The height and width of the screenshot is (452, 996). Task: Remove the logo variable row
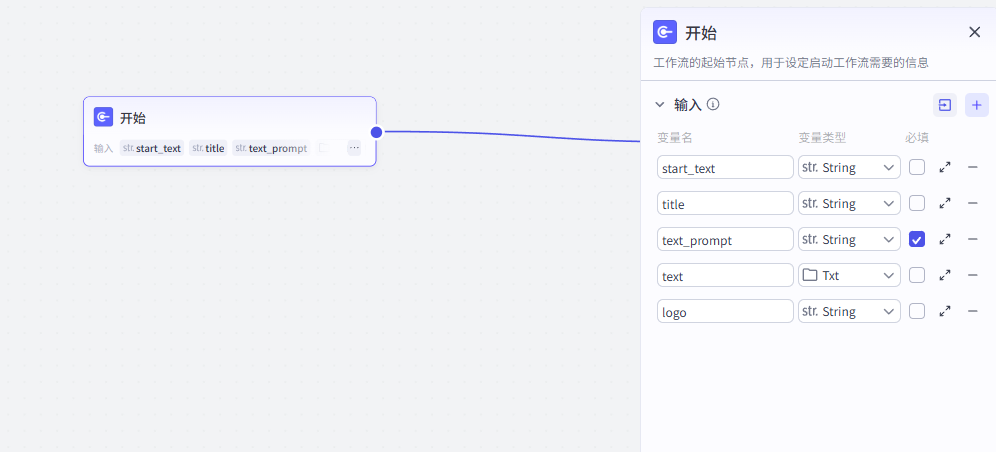tap(973, 312)
